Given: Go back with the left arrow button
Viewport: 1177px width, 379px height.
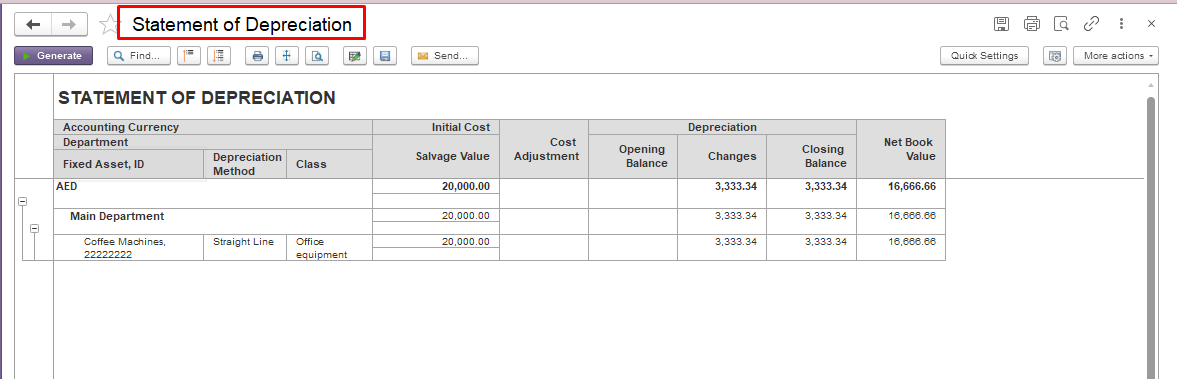Looking at the screenshot, I should point(33,24).
